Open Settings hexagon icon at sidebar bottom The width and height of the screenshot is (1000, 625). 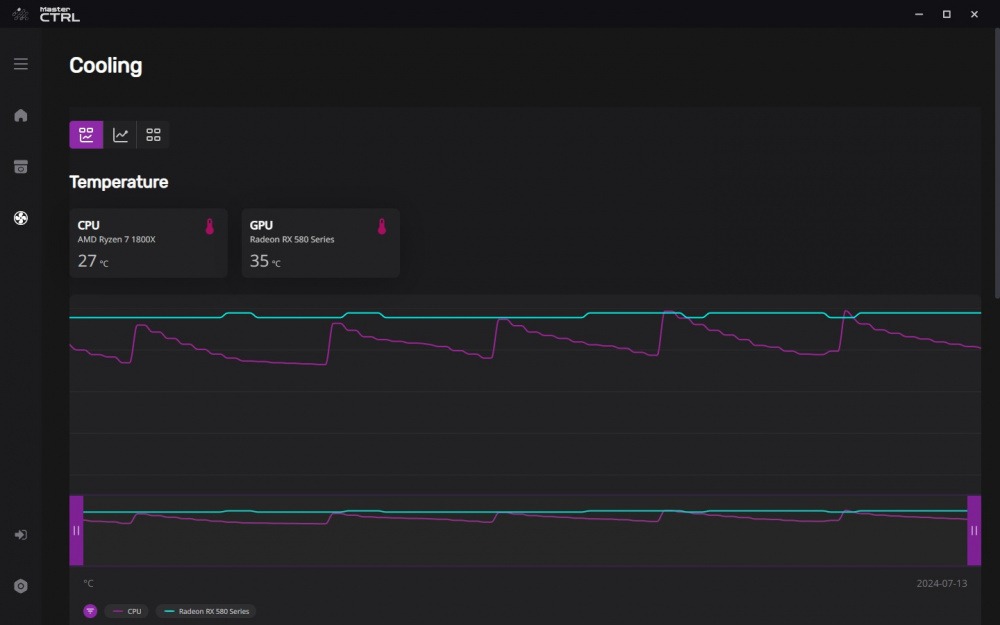tap(20, 586)
